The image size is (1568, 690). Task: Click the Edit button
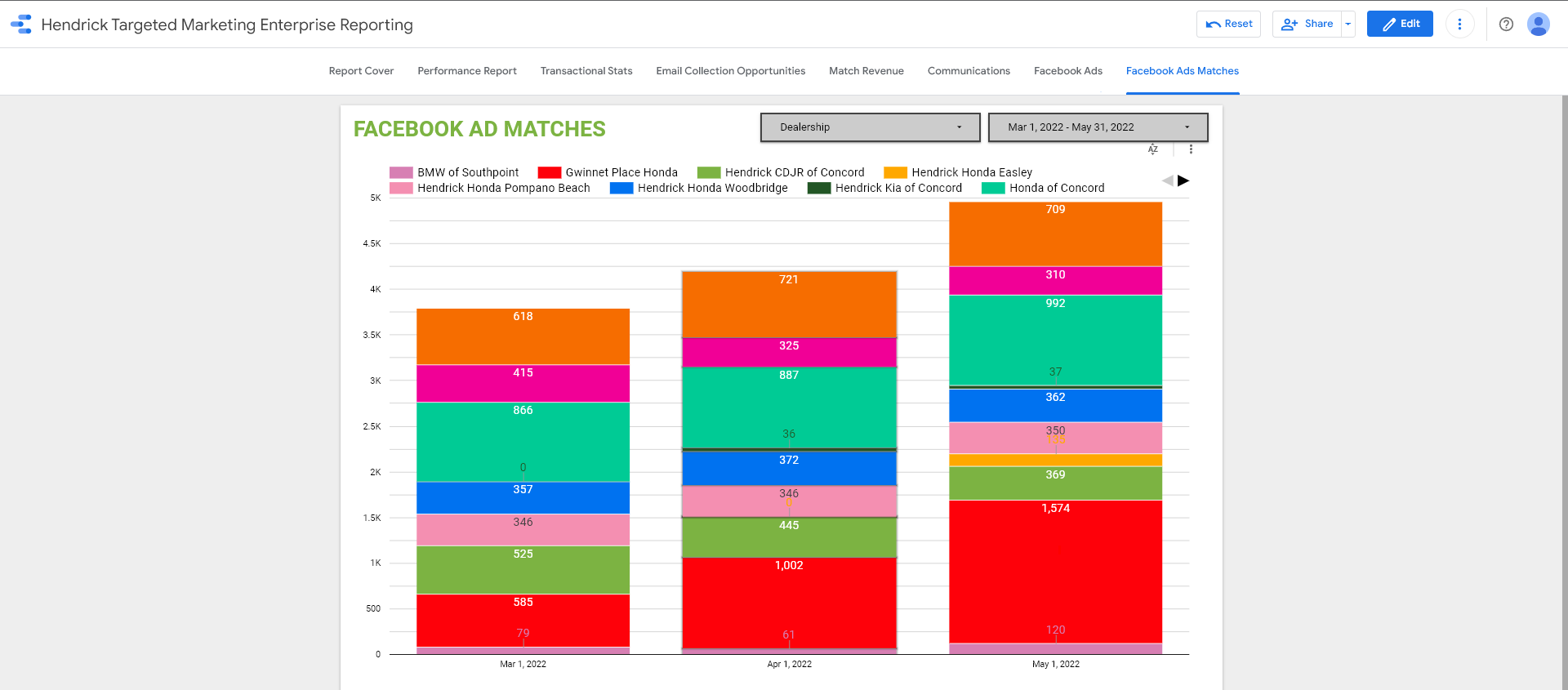point(1400,24)
